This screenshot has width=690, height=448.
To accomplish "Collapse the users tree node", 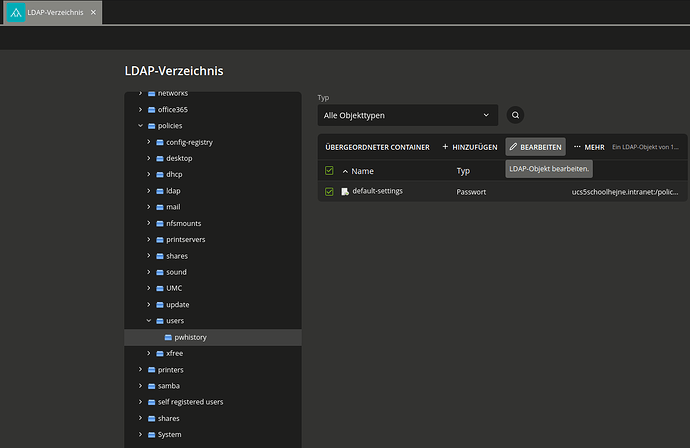I will [x=149, y=321].
